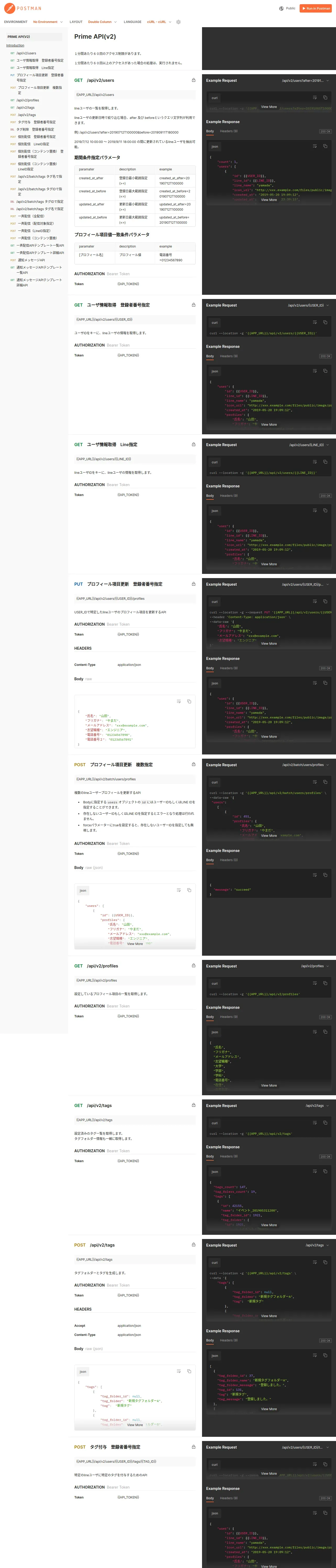The width and height of the screenshot is (336, 1568).
Task: Expand example selector /api/v2/users?after=20191...
Action: 305,80
